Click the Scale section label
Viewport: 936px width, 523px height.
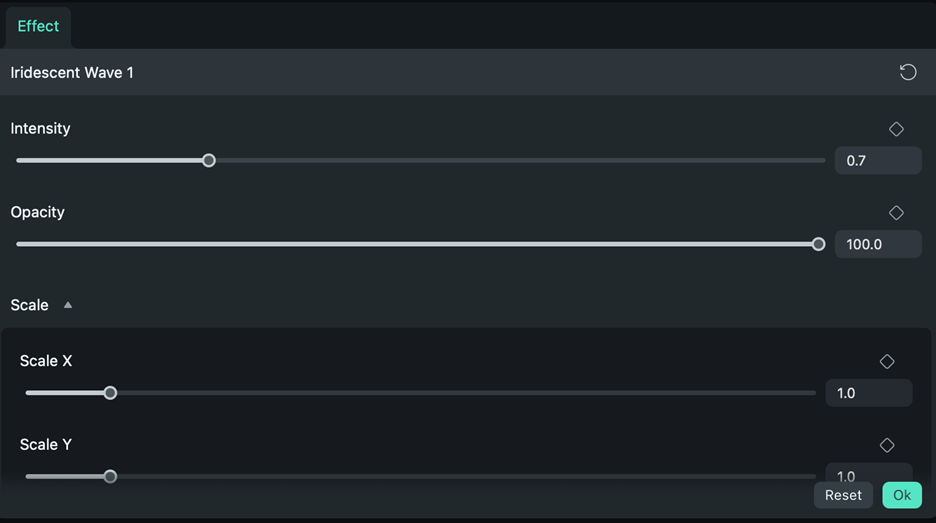pos(30,305)
